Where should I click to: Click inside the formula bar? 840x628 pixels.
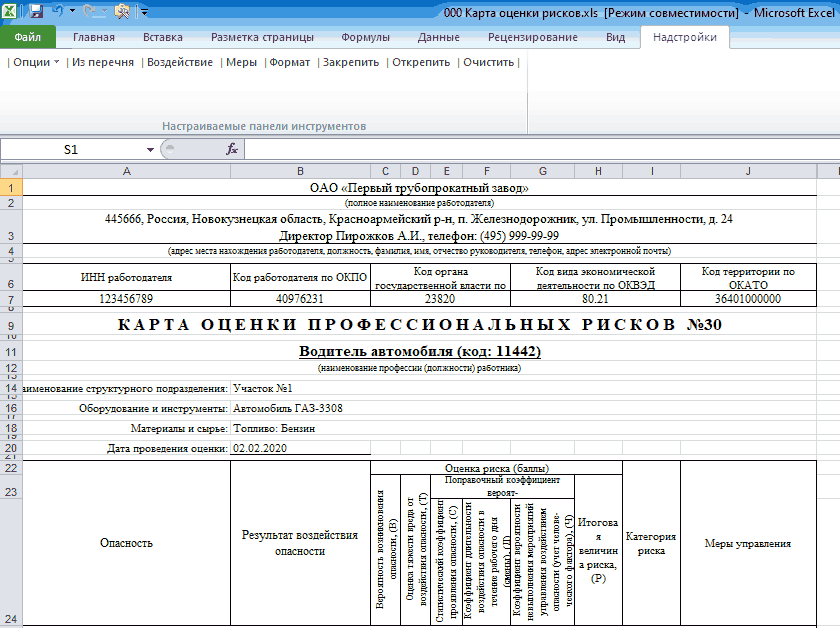pyautogui.click(x=541, y=149)
